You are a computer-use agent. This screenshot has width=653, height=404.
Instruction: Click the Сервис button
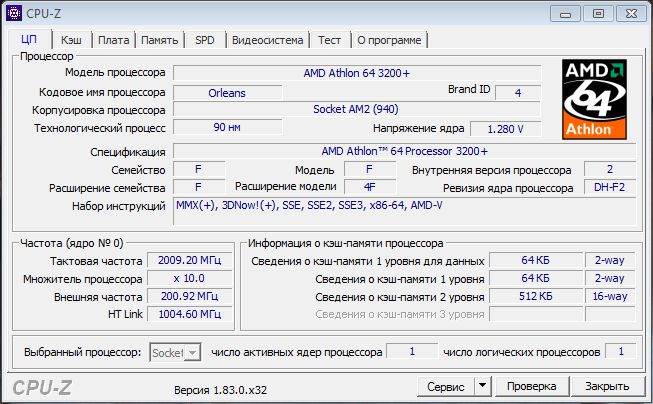[x=445, y=387]
